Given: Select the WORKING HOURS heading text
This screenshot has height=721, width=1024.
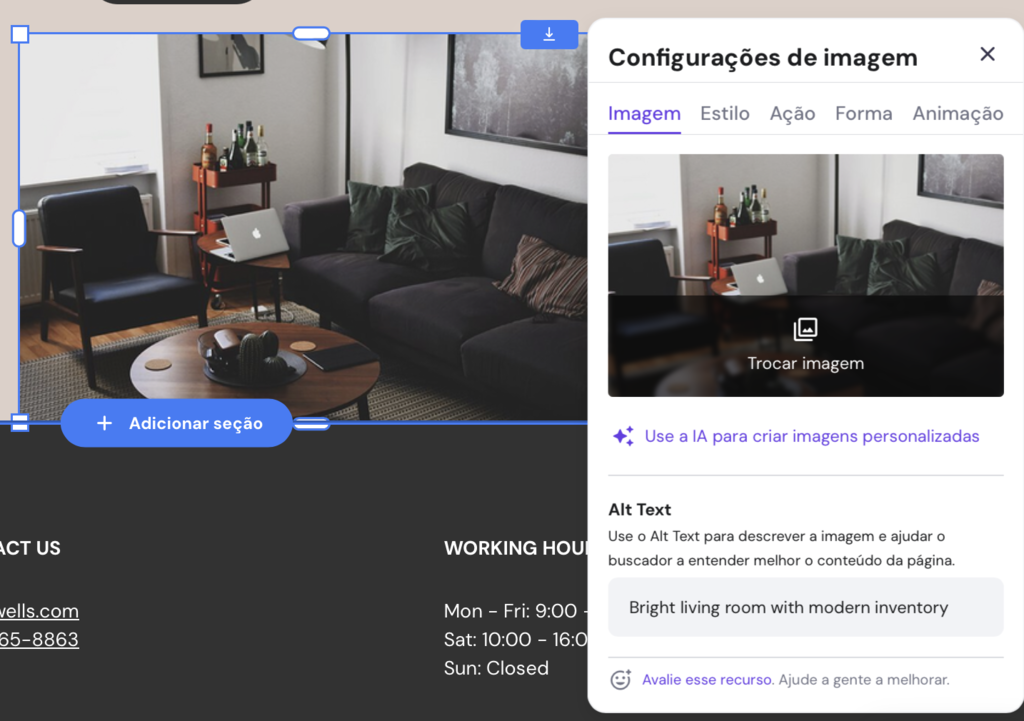Looking at the screenshot, I should pyautogui.click(x=515, y=548).
